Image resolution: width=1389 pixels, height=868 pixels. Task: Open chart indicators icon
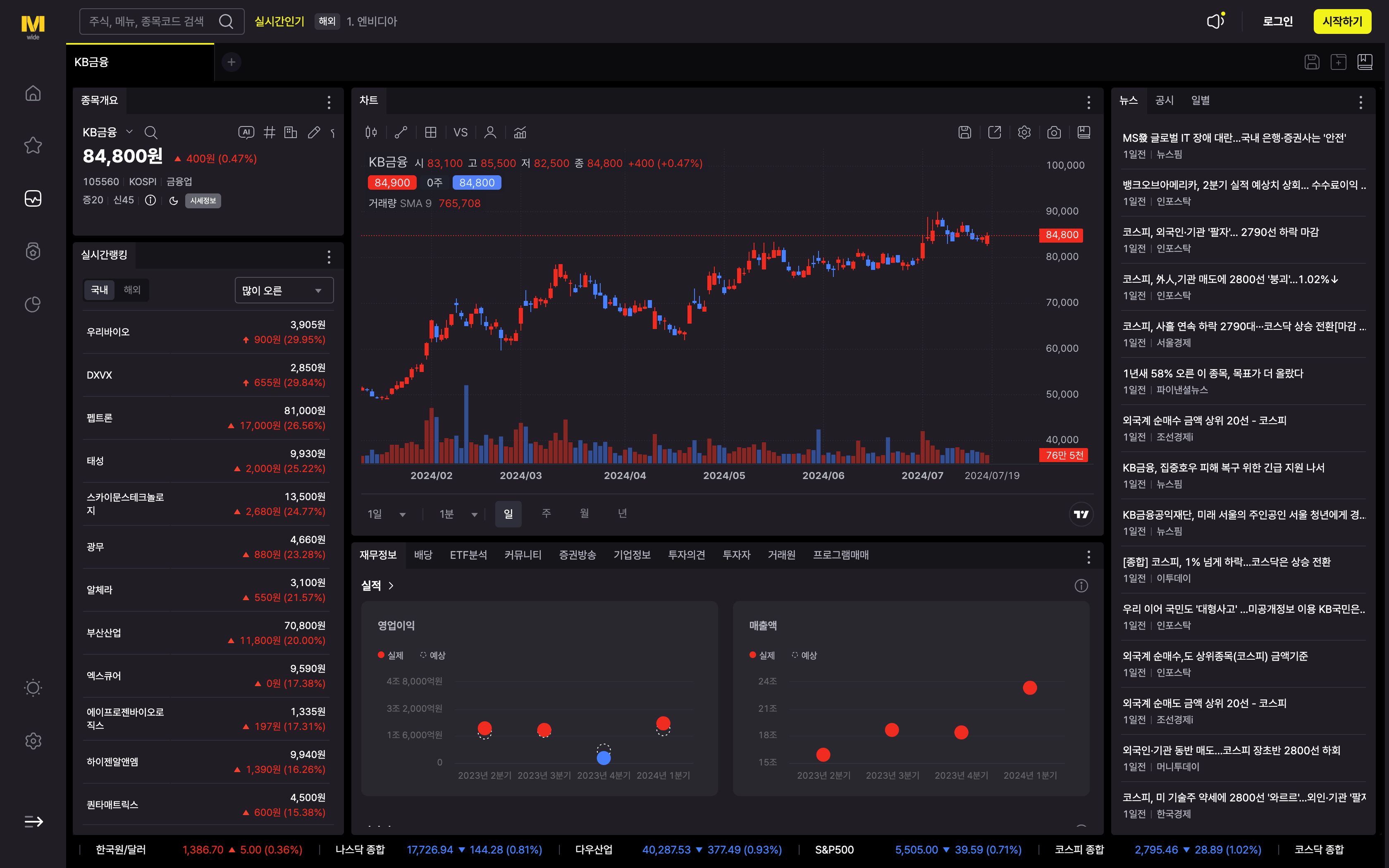pyautogui.click(x=520, y=133)
